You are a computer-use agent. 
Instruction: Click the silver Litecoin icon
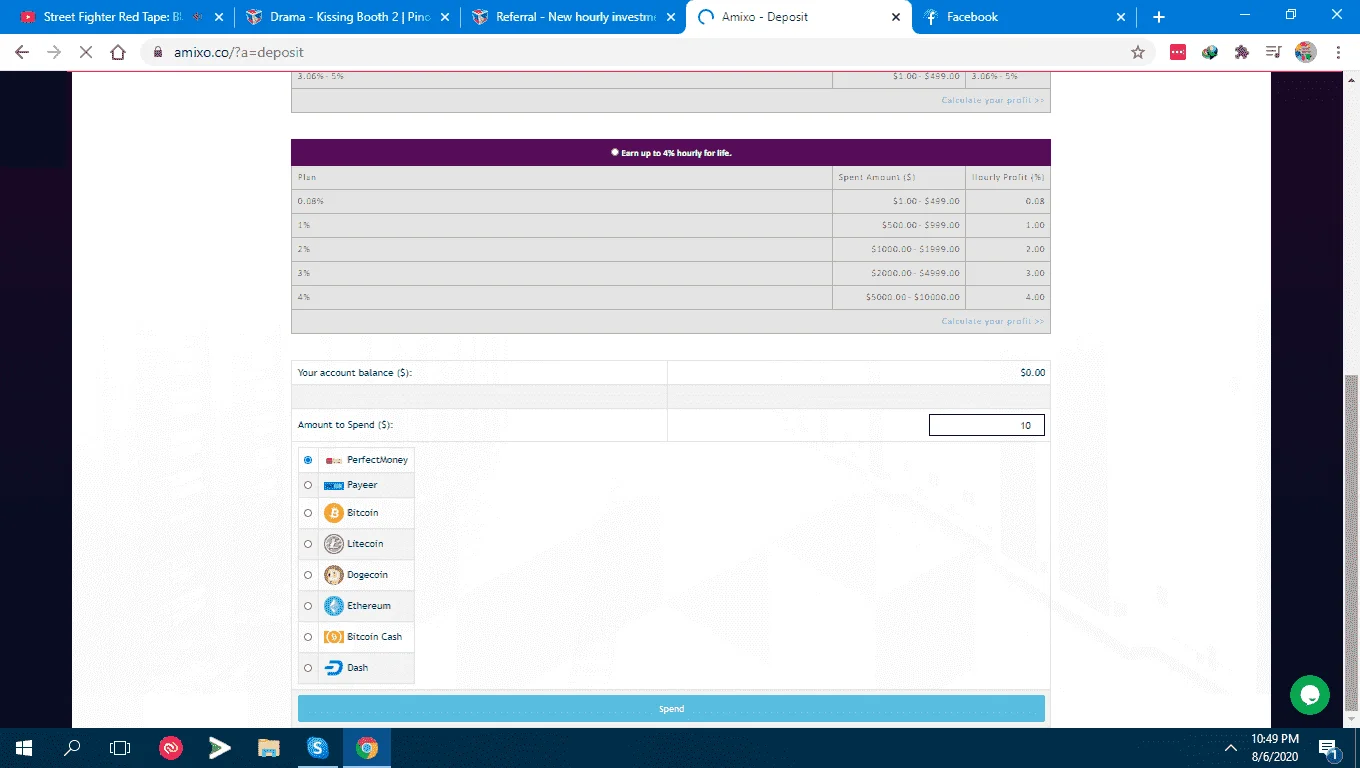[334, 544]
